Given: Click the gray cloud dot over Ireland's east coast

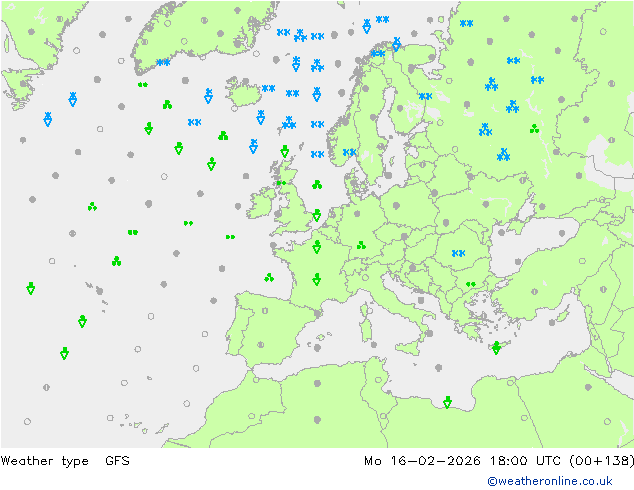Looking at the screenshot, I should (x=277, y=213).
